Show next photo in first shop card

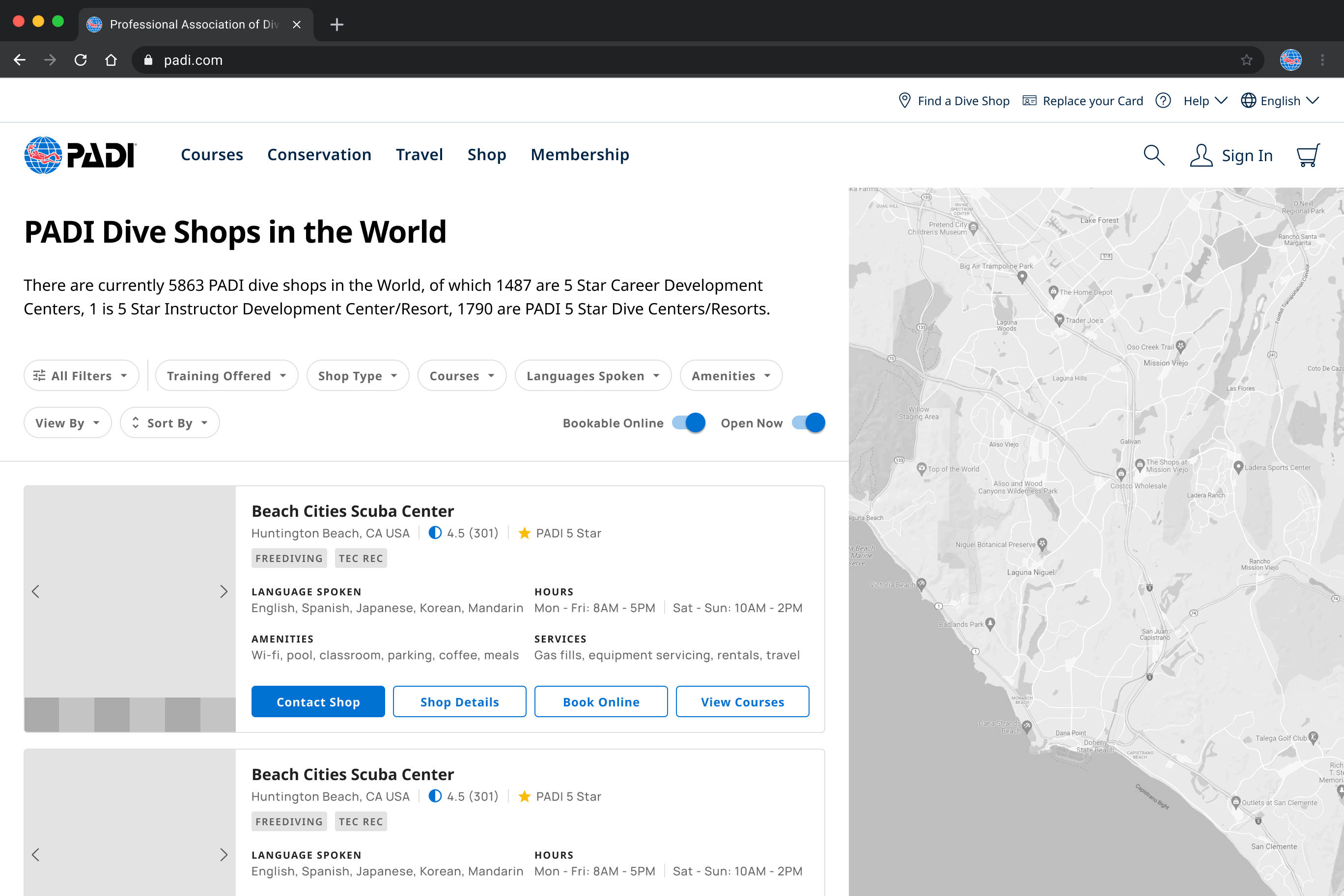point(224,591)
